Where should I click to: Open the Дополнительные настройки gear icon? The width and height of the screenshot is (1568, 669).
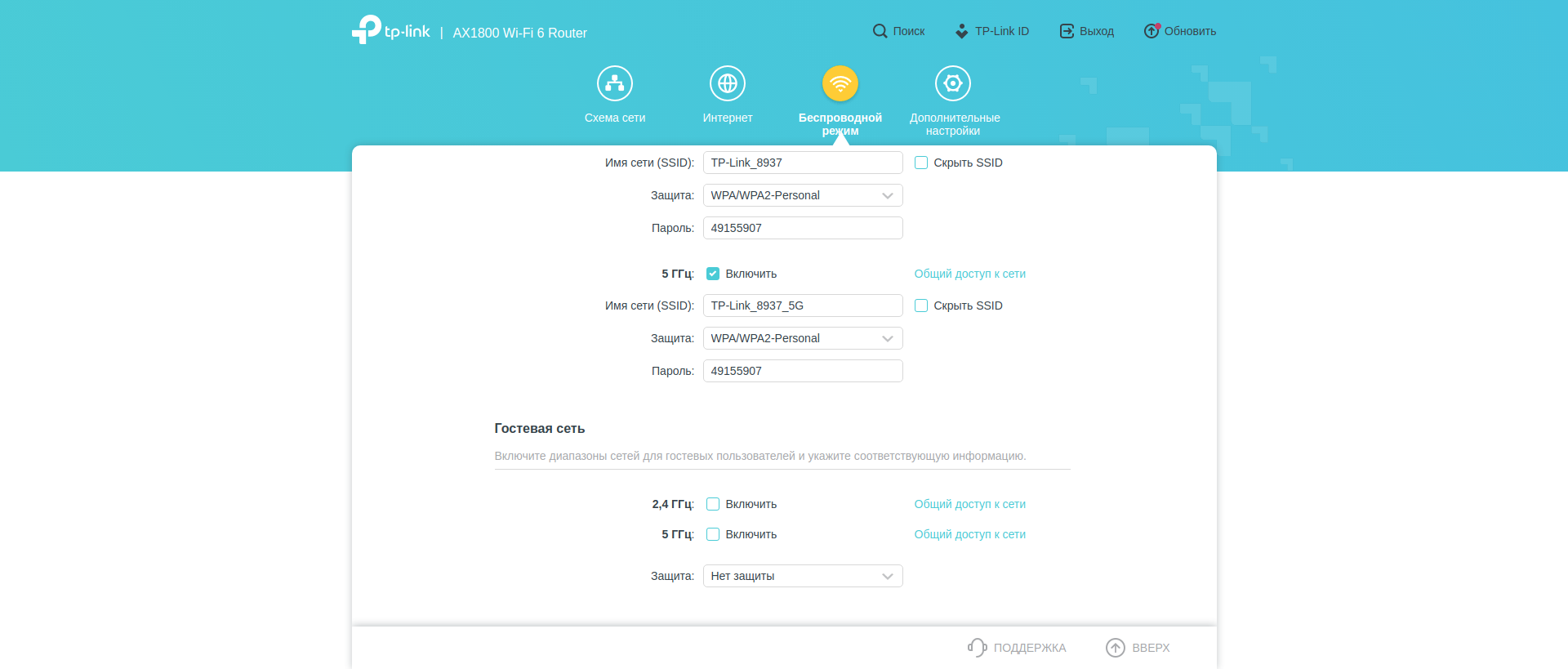coord(952,83)
